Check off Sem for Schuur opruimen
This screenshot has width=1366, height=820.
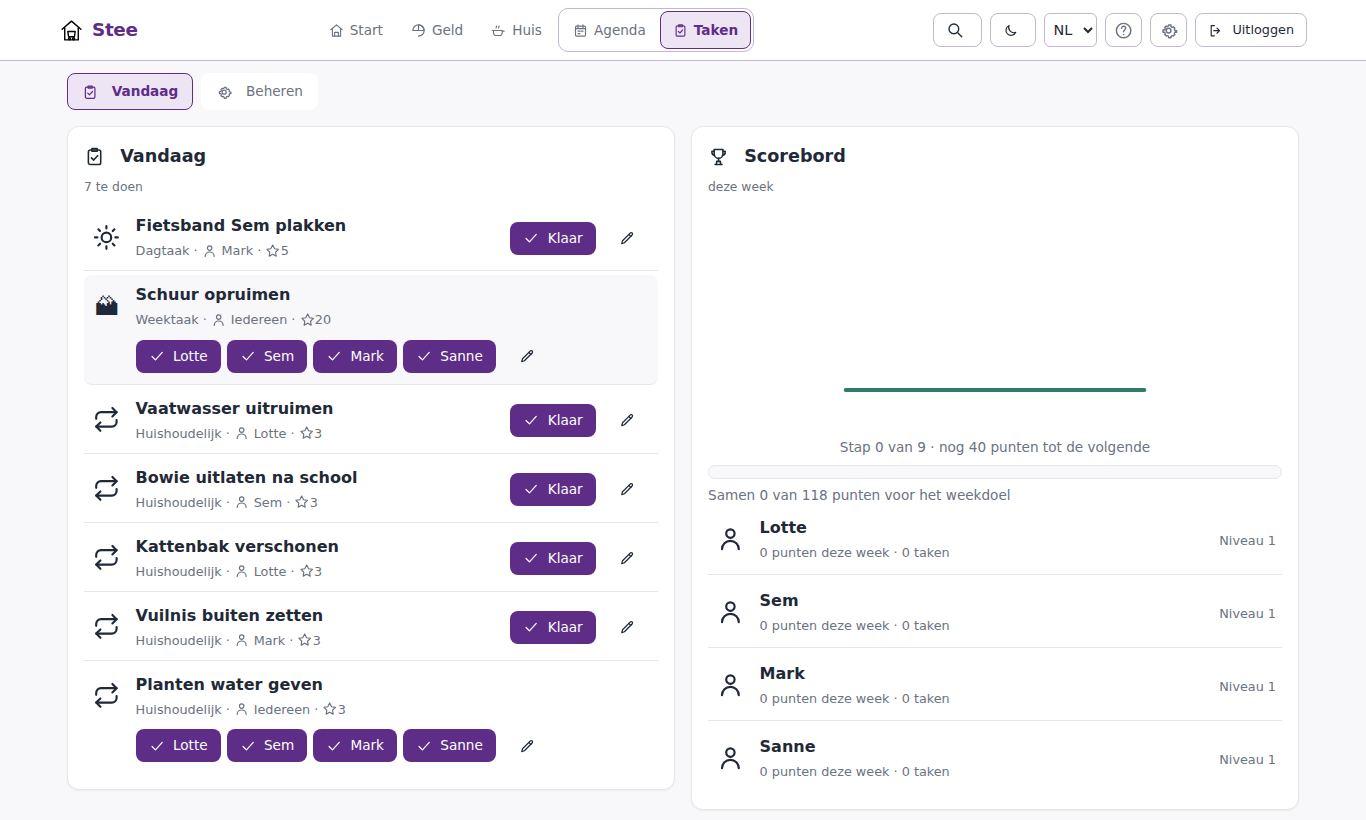tap(267, 356)
